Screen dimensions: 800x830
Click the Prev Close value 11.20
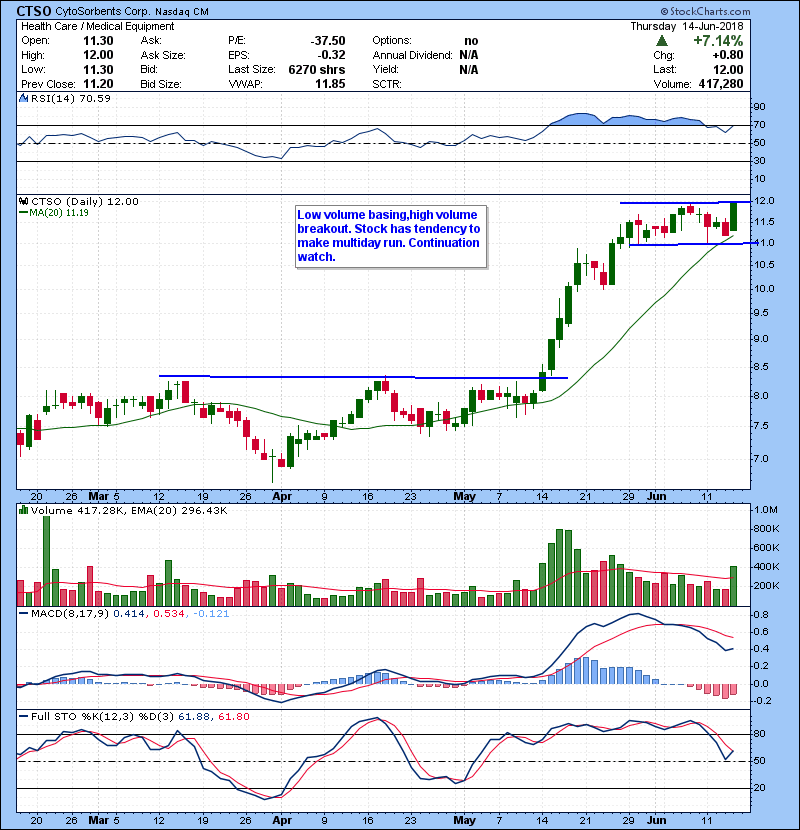pos(98,84)
